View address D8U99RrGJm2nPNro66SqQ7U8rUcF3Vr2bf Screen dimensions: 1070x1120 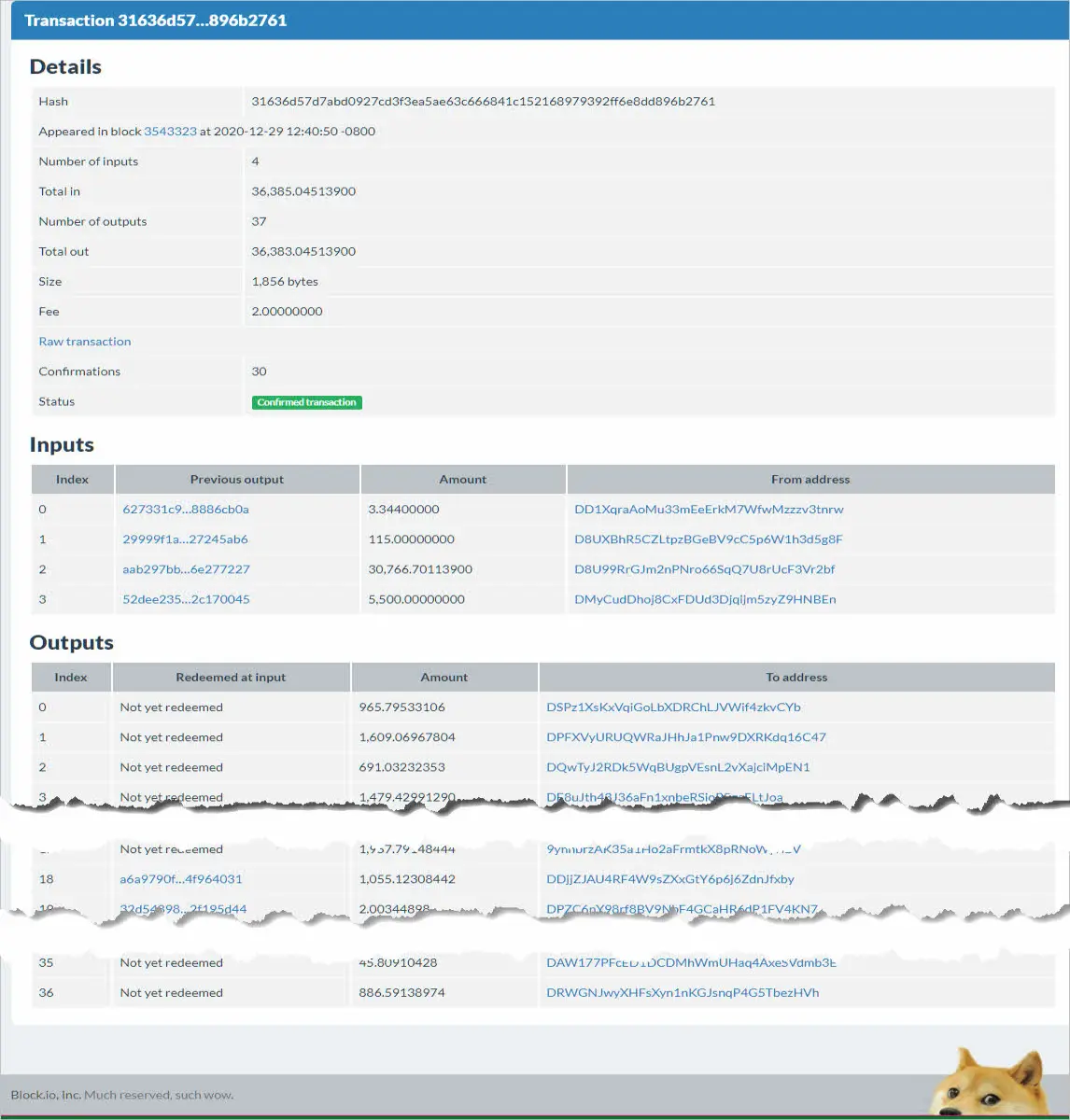[x=705, y=569]
